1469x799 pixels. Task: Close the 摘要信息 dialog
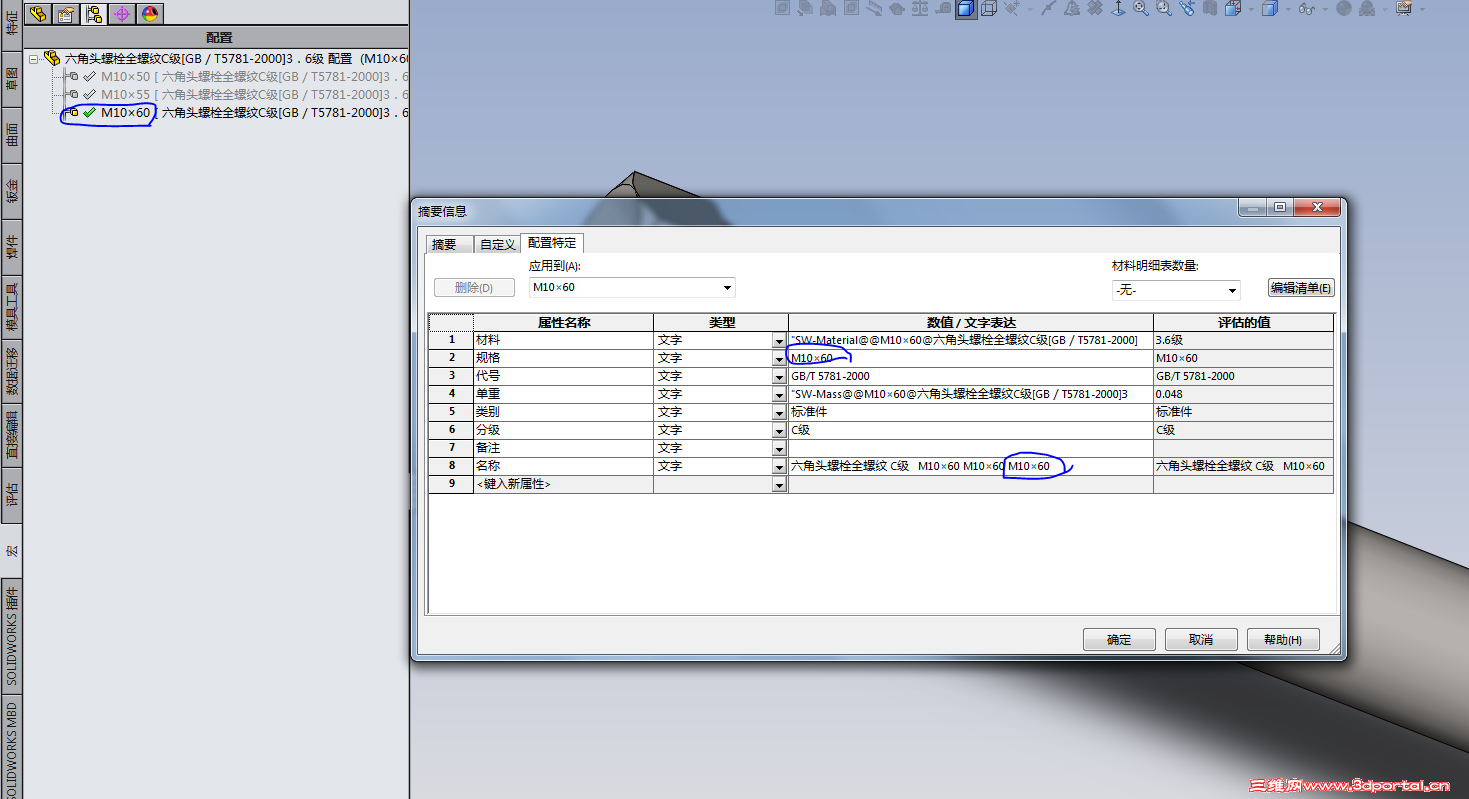pyautogui.click(x=1317, y=207)
